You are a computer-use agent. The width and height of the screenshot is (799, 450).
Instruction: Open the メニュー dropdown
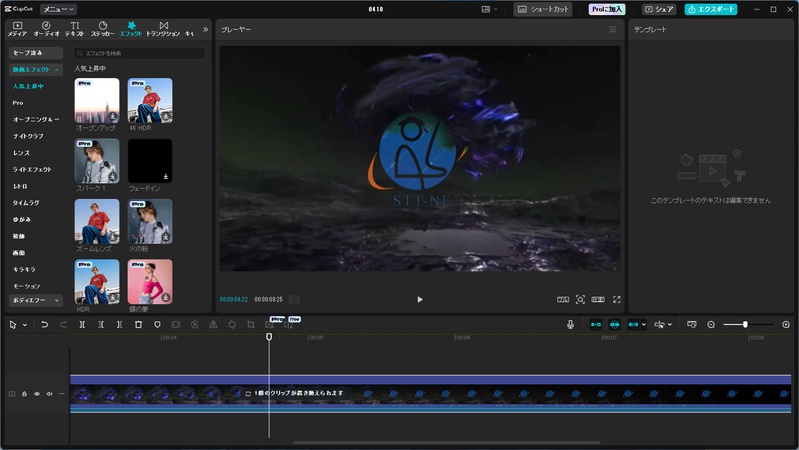tap(58, 9)
